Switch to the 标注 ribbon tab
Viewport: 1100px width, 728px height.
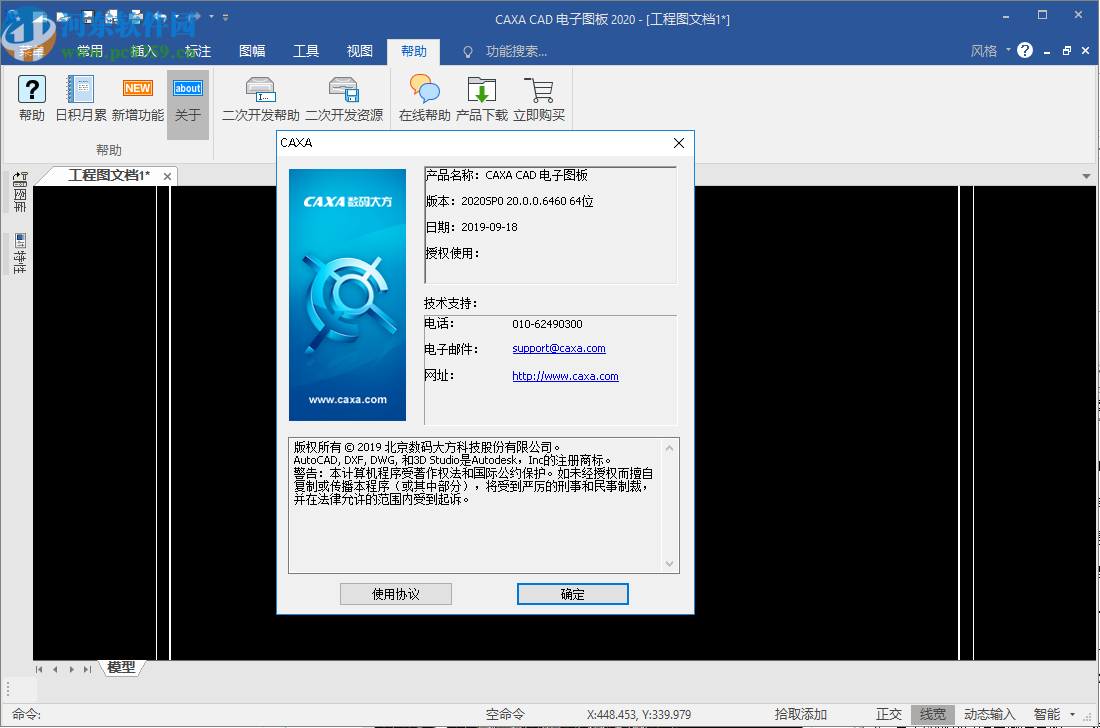click(x=198, y=50)
